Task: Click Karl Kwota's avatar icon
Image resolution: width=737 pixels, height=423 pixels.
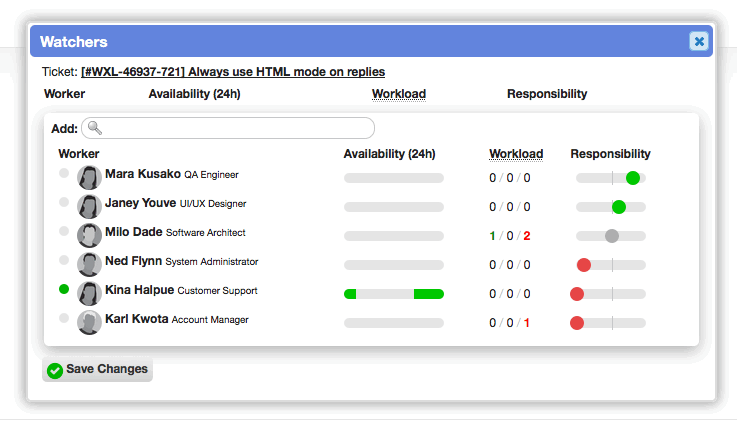Action: (x=89, y=322)
